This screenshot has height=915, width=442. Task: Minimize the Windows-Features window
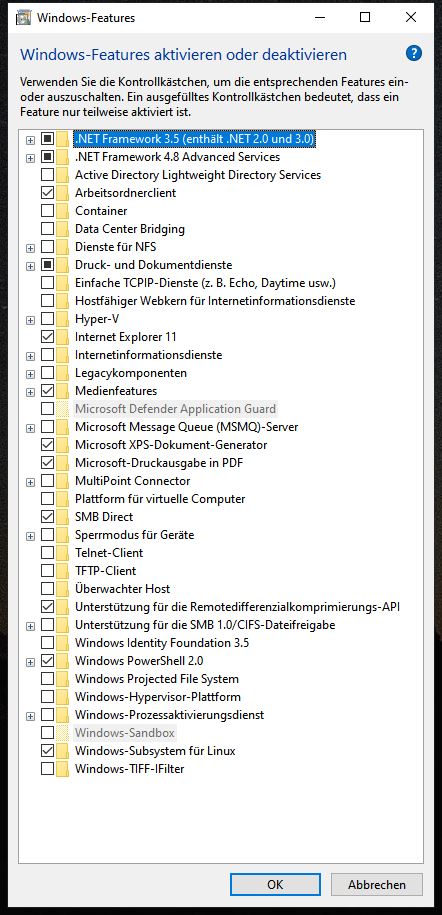click(x=319, y=18)
